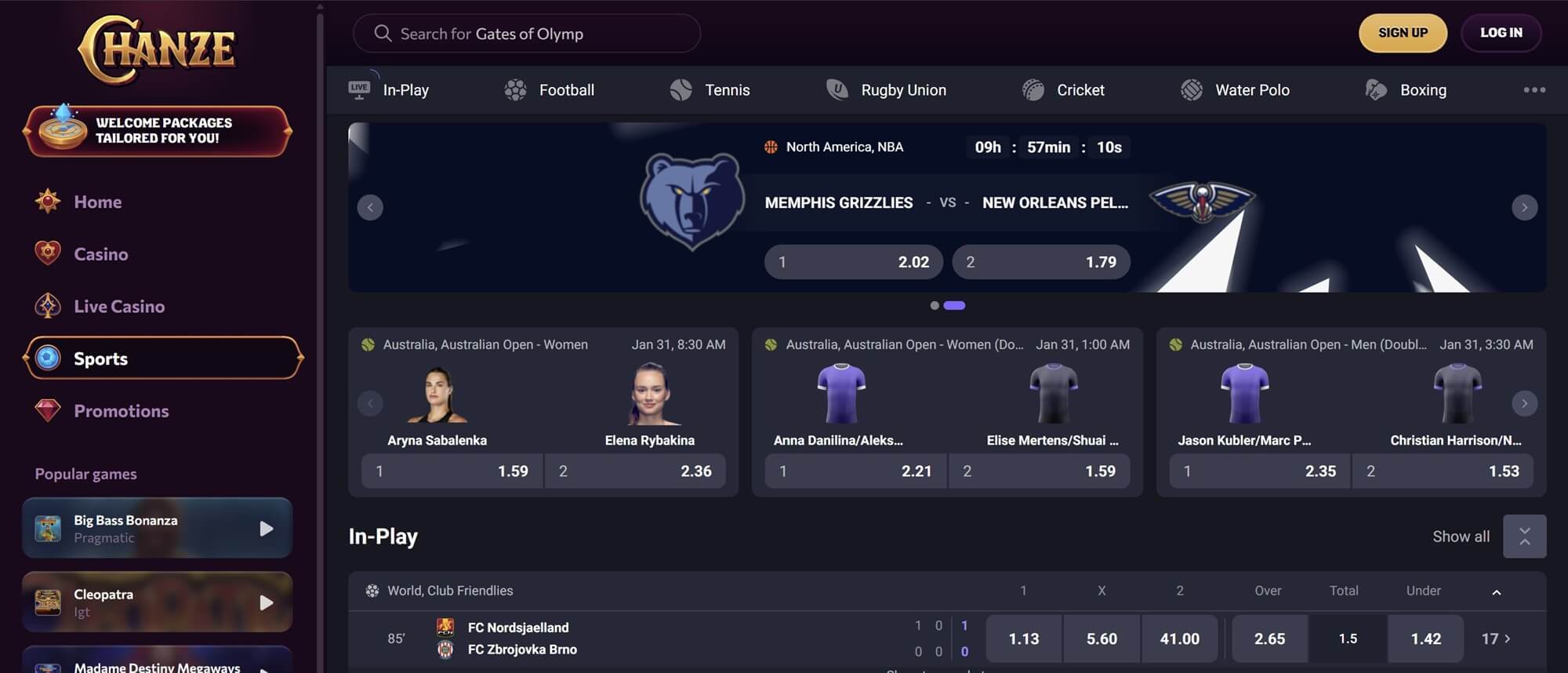1568x673 pixels.
Task: Collapse the In-Play section
Action: (1524, 537)
